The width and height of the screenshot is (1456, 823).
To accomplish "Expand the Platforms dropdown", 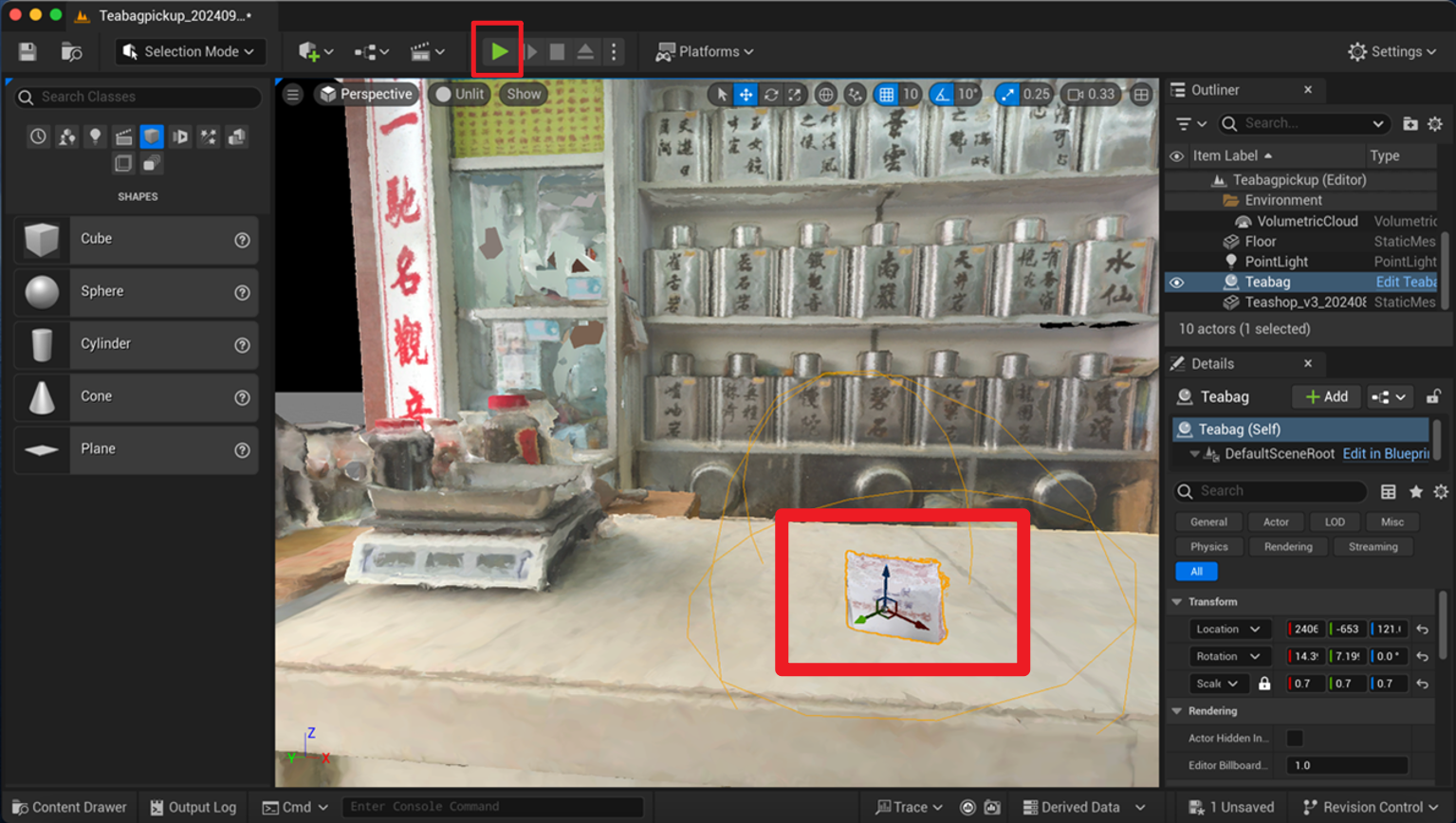I will point(704,51).
